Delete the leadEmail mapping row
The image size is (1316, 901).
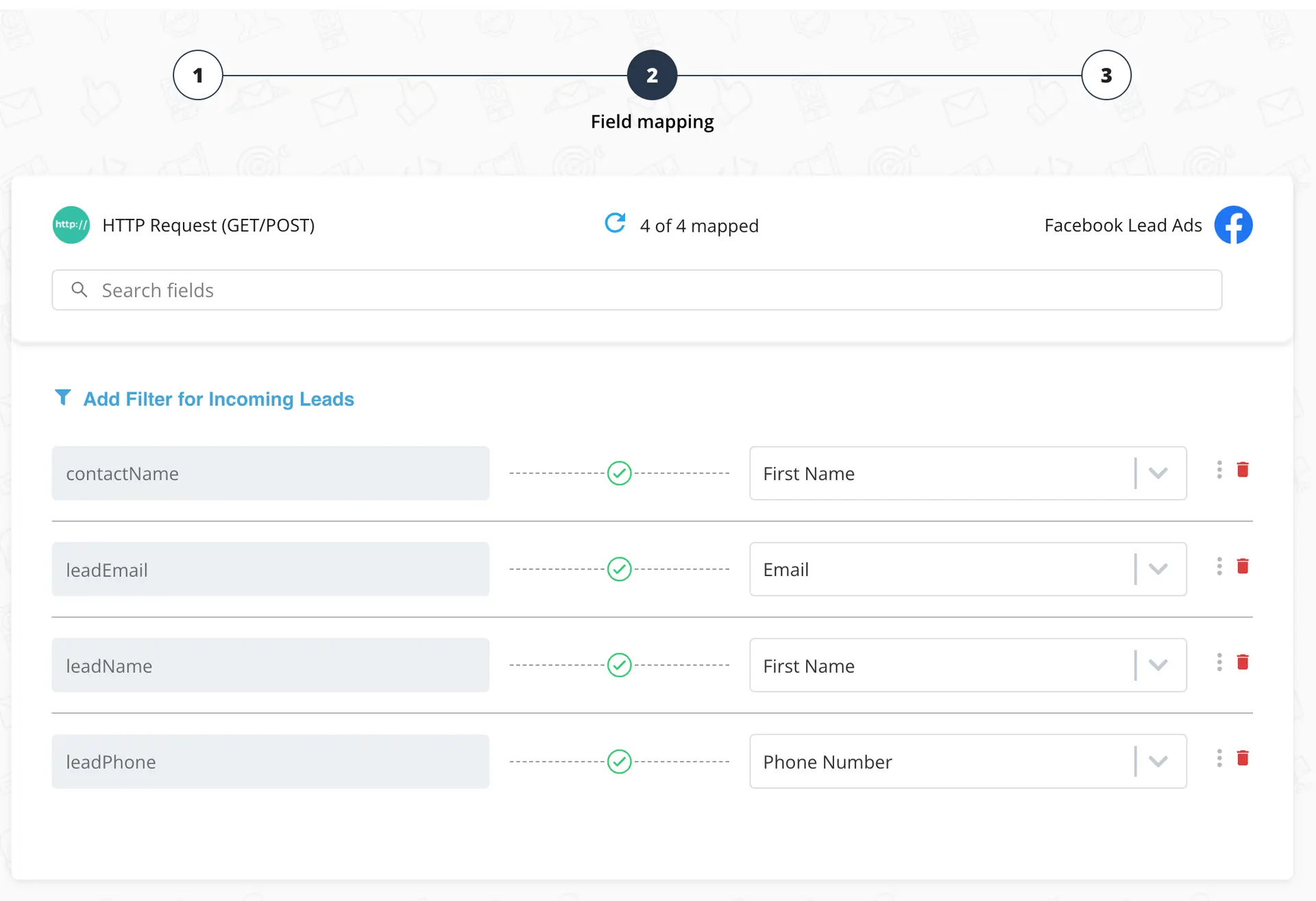click(1243, 566)
